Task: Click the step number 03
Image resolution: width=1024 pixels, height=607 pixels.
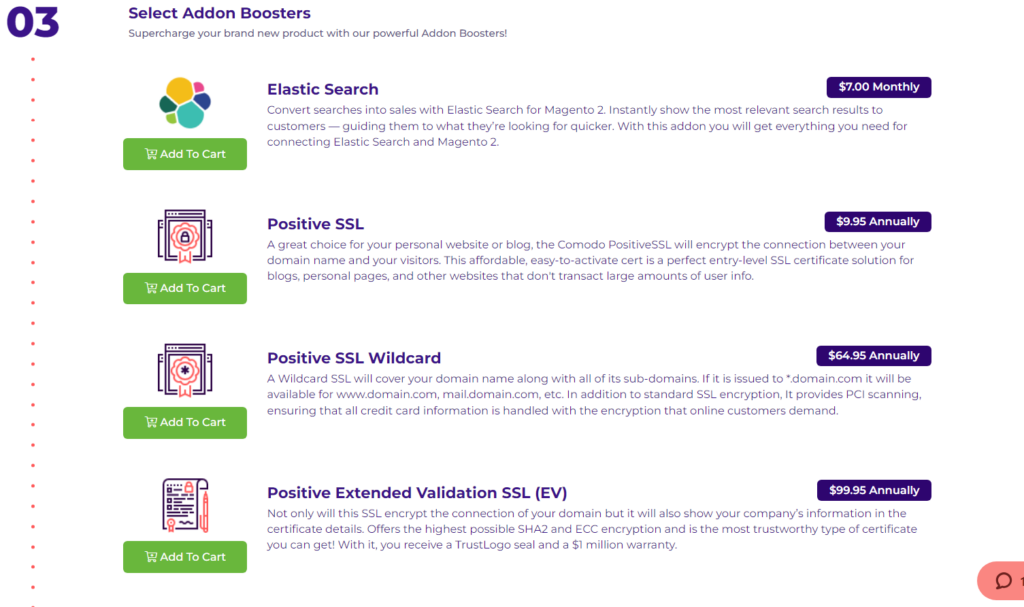Action: coord(33,22)
